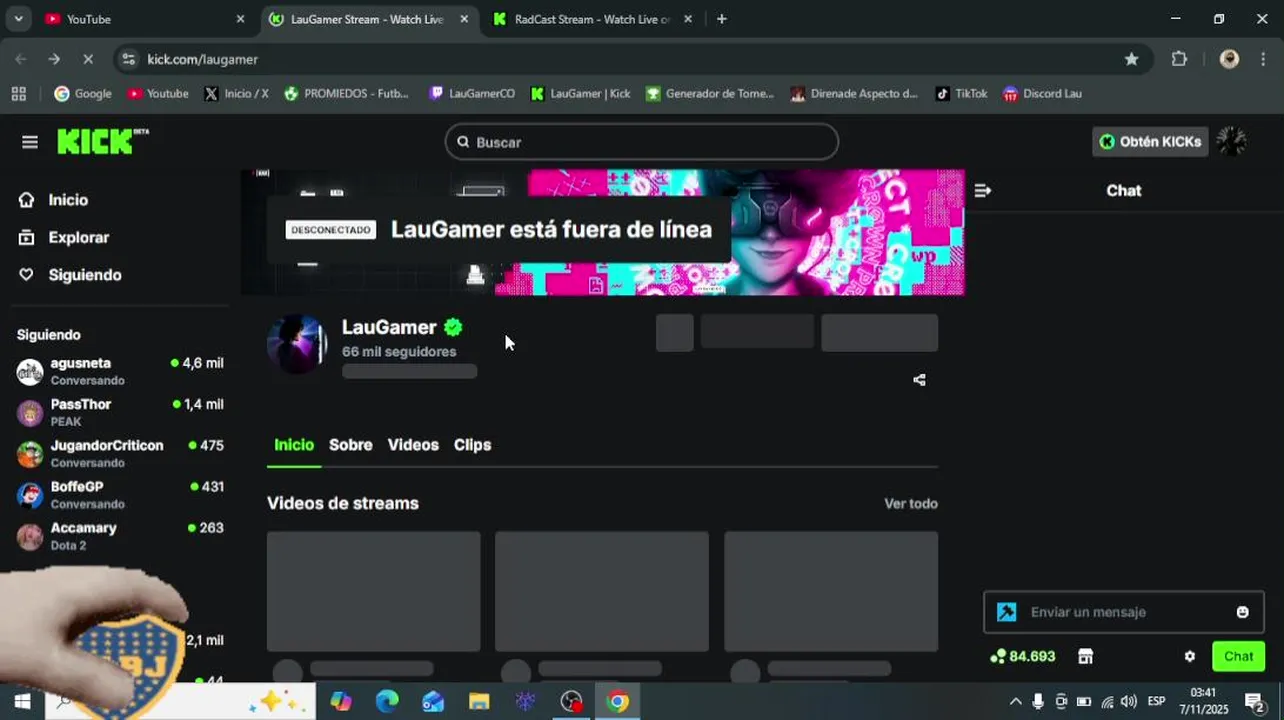Open the Chrome profile avatar

tap(1229, 59)
